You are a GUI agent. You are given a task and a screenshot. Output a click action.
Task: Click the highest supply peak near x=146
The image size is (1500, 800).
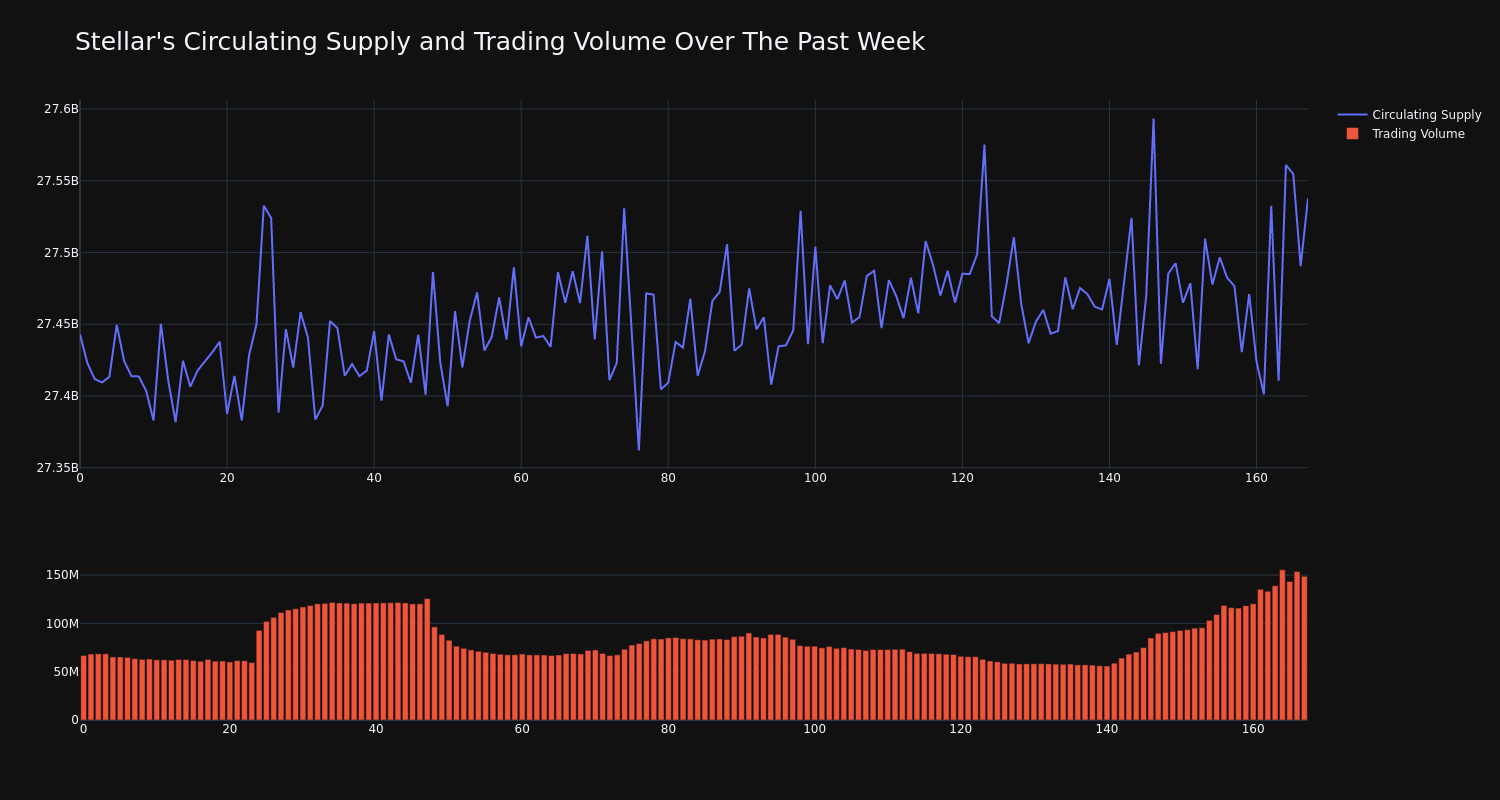point(1153,120)
